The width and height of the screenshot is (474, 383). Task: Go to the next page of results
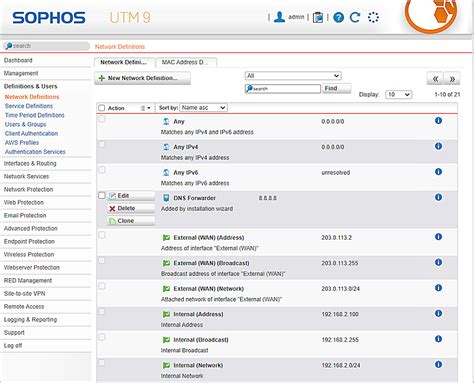coord(452,79)
